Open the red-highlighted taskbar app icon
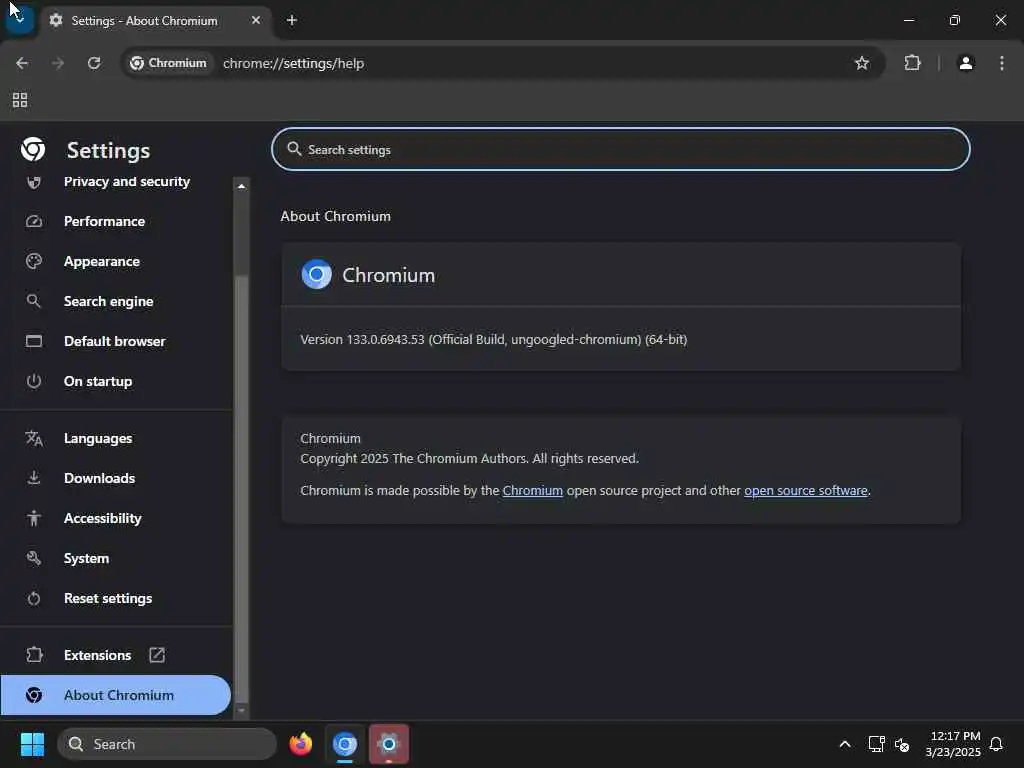 point(389,744)
